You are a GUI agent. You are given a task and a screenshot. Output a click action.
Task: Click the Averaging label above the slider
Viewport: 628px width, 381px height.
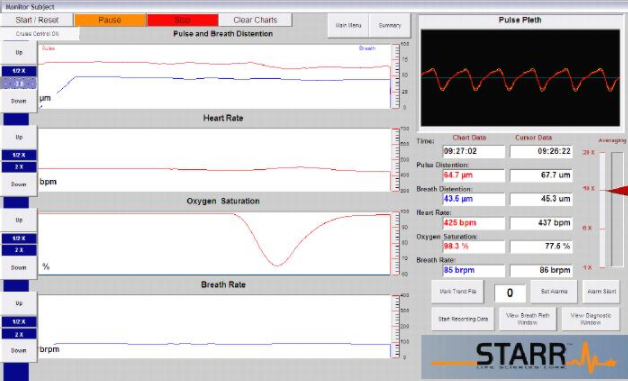(612, 141)
